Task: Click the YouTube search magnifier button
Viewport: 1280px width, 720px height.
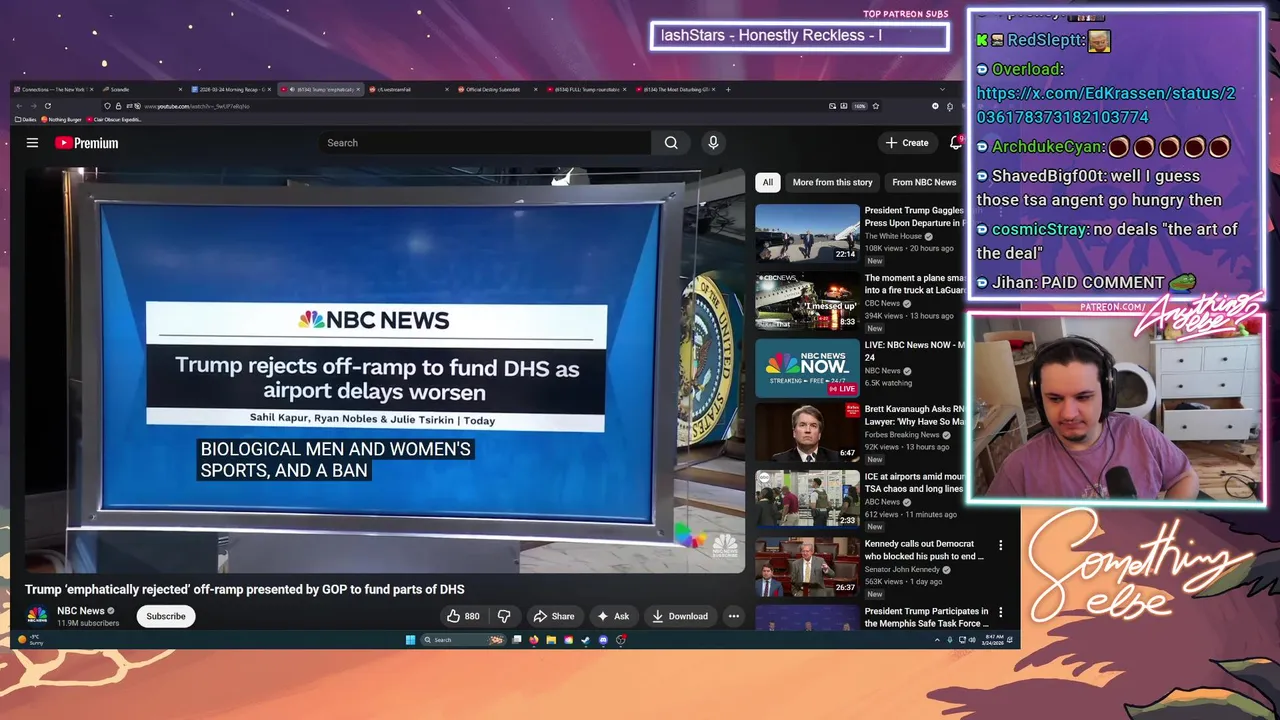Action: (x=671, y=143)
